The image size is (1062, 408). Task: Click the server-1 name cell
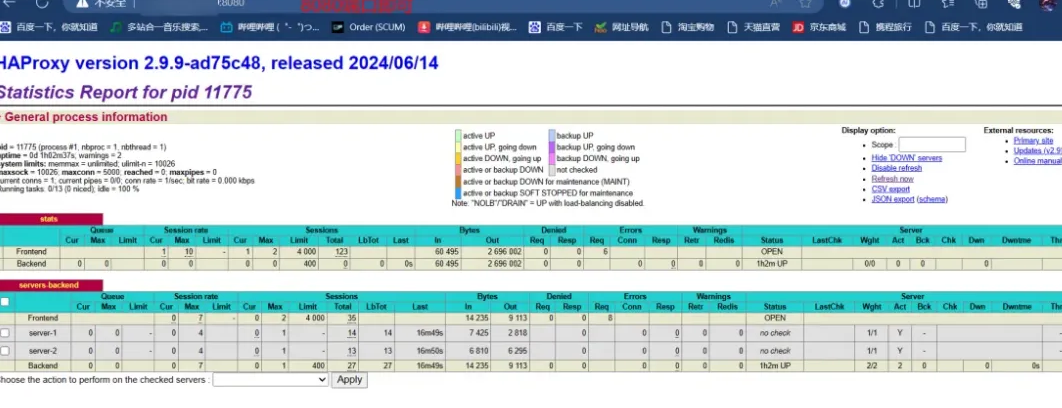coord(43,333)
